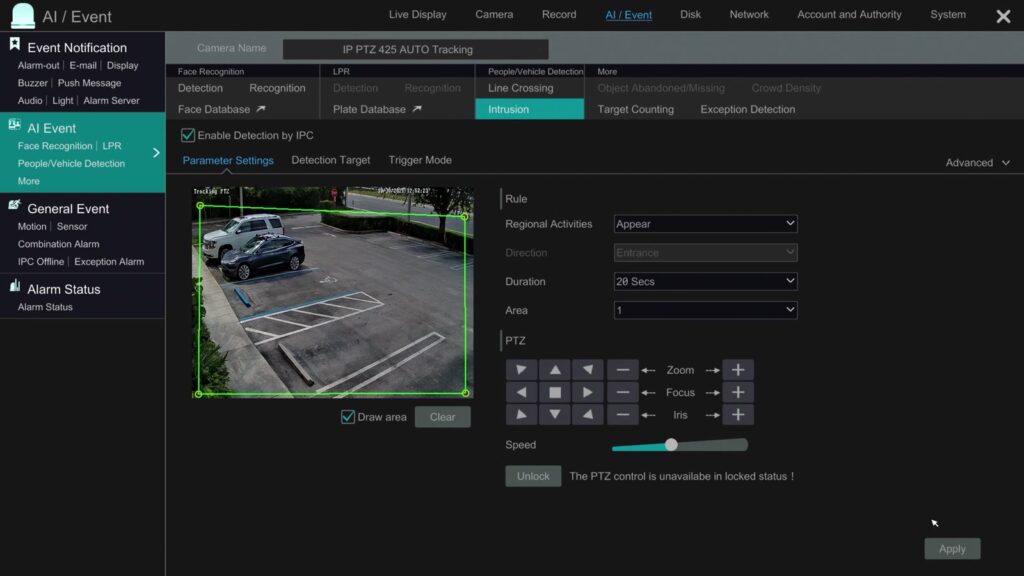Expand the Advanced options chevron

1006,163
